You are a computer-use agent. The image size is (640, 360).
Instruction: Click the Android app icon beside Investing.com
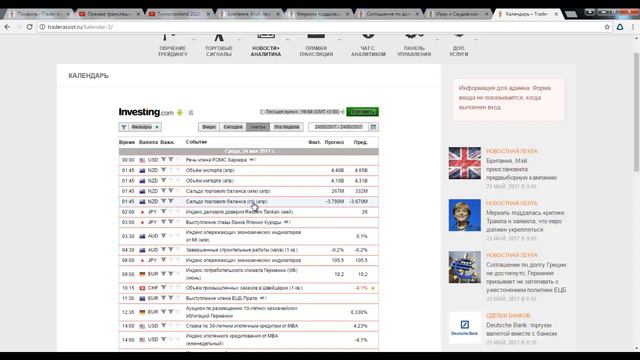(180, 112)
